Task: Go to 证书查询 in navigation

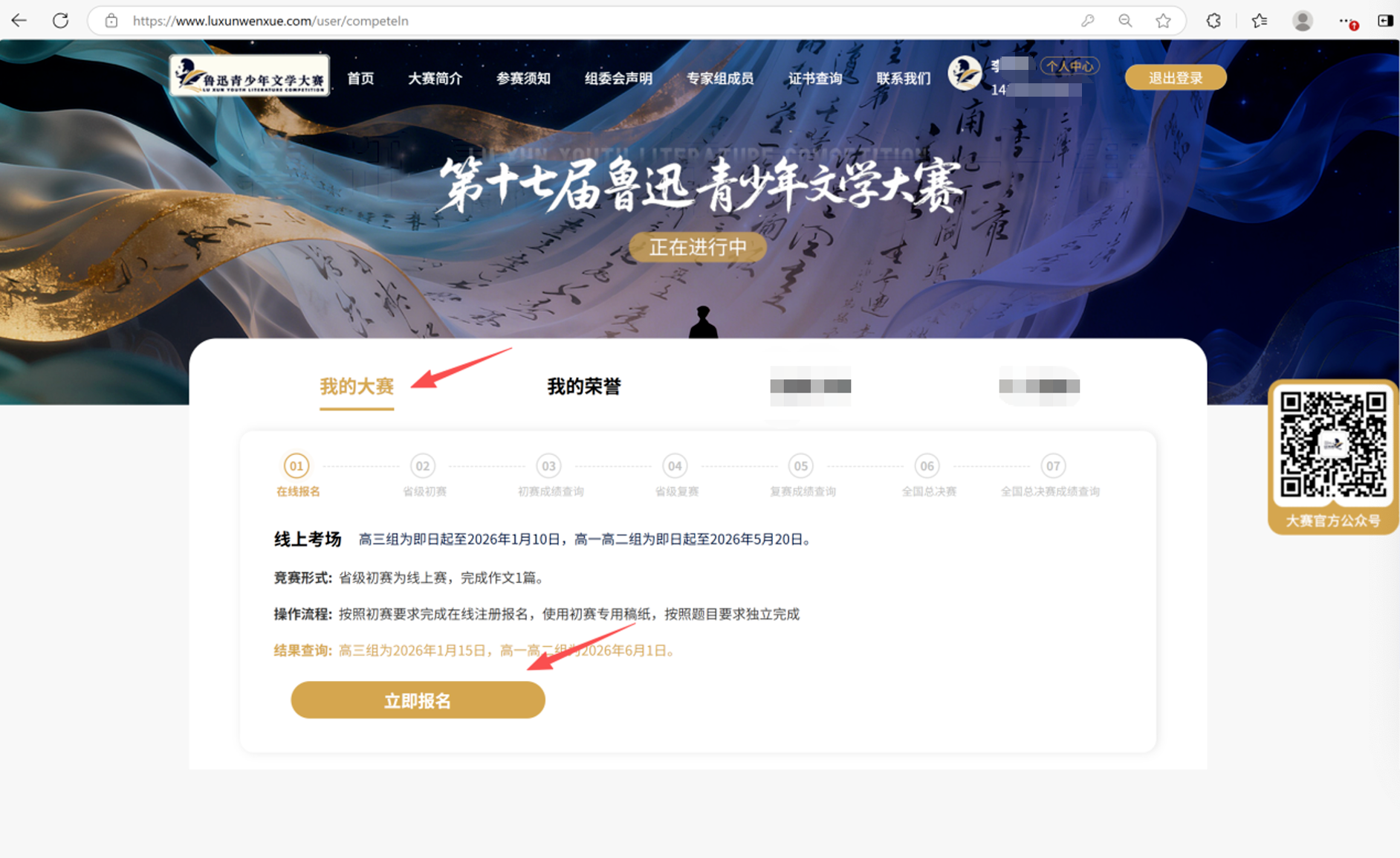Action: [x=815, y=78]
